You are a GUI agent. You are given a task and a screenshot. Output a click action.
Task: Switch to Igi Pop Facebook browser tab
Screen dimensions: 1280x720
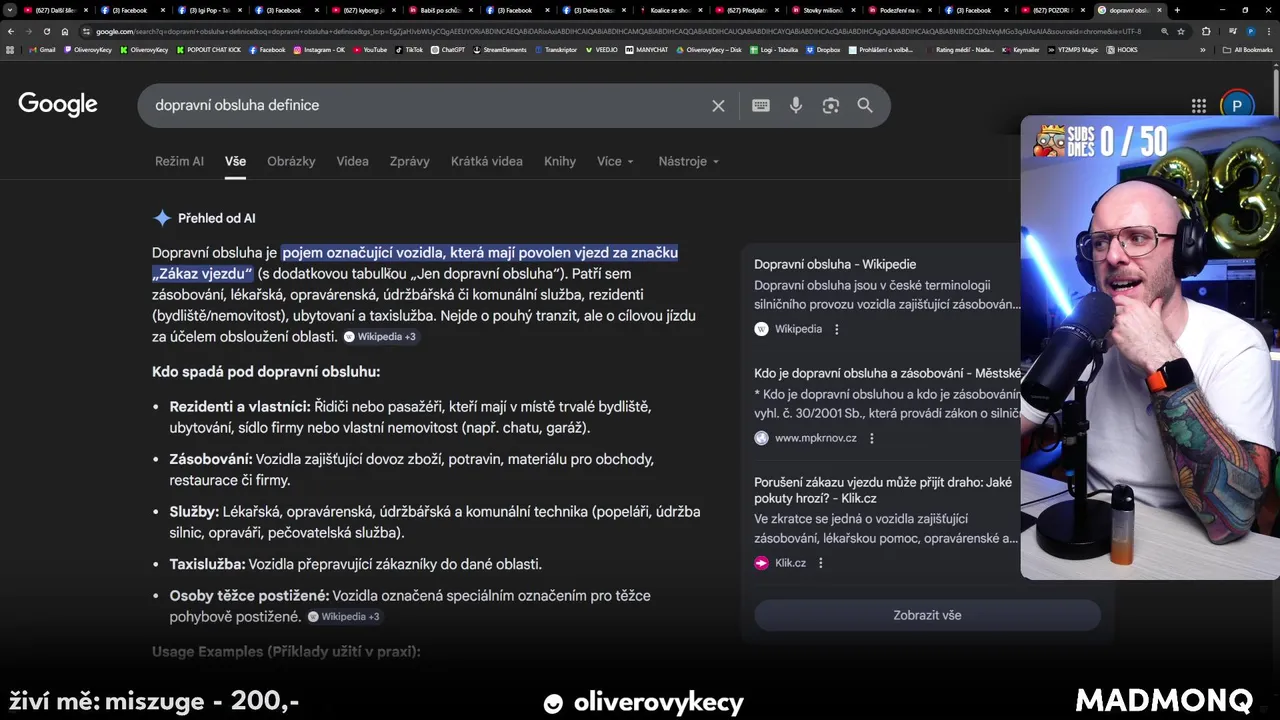point(210,10)
